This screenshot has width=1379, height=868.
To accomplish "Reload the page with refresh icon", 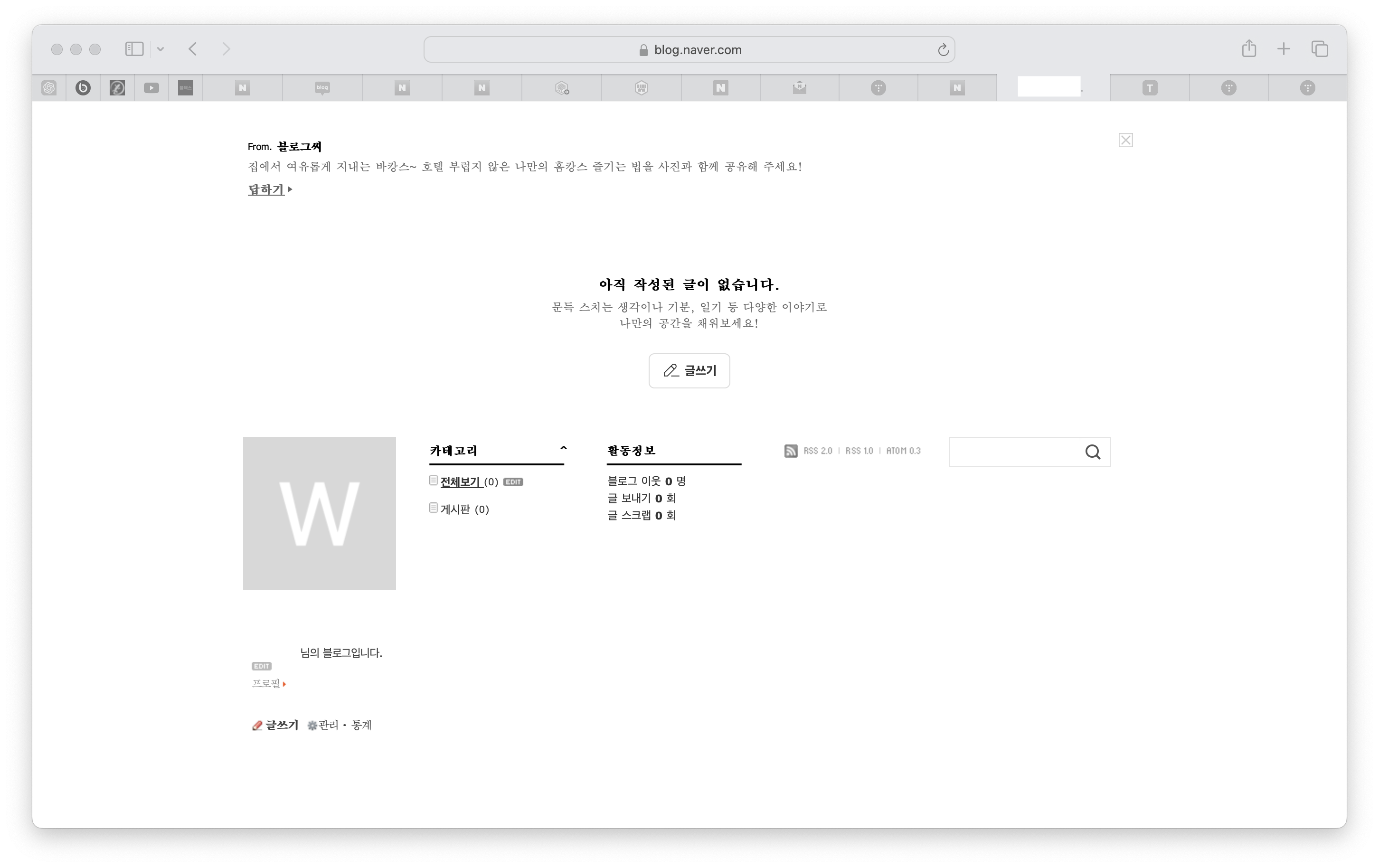I will coord(943,50).
